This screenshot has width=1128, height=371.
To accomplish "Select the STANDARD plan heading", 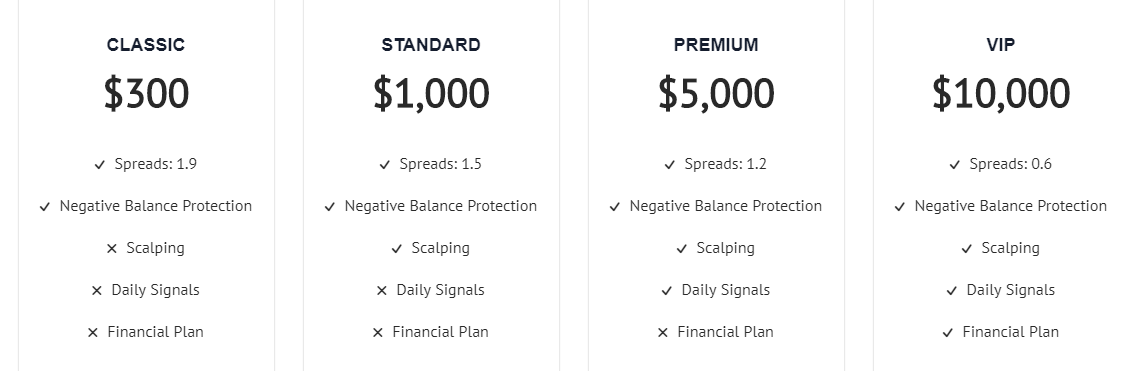I will (x=431, y=45).
